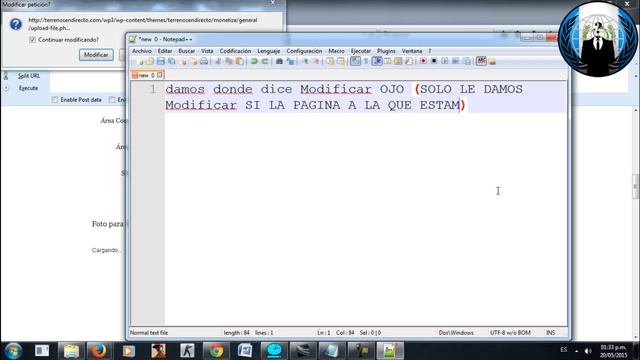
Task: Click the taskbar clock showing 01:33 p.m.
Action: tap(613, 351)
